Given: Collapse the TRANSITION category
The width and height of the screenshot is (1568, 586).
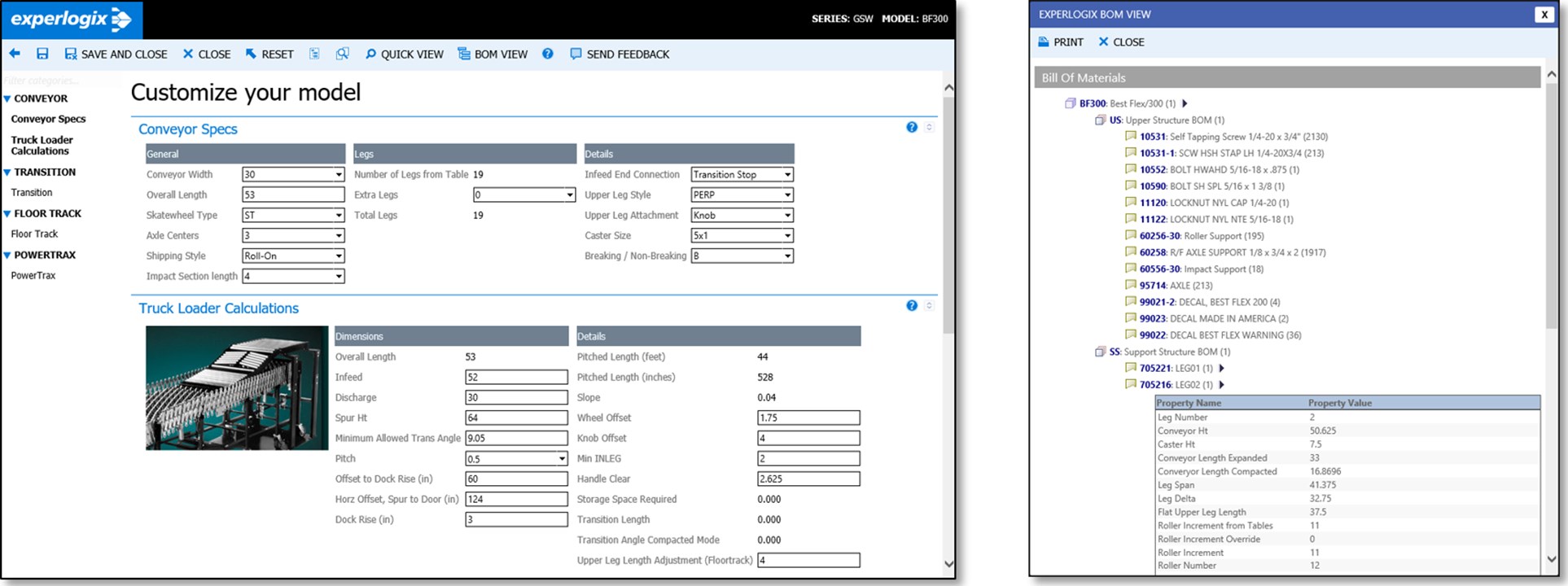Looking at the screenshot, I should coord(7,173).
